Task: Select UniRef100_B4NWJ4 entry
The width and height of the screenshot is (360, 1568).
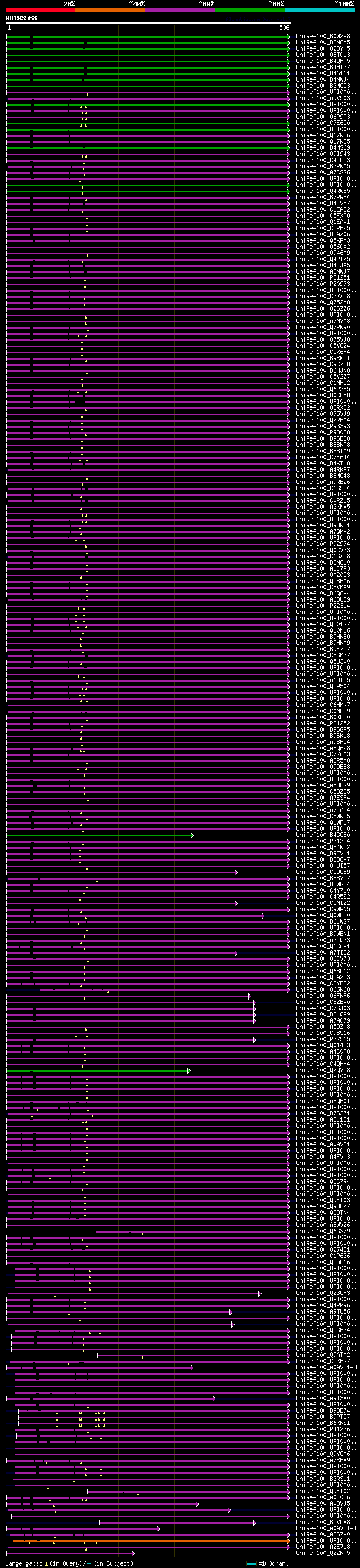Action: pyautogui.click(x=323, y=80)
